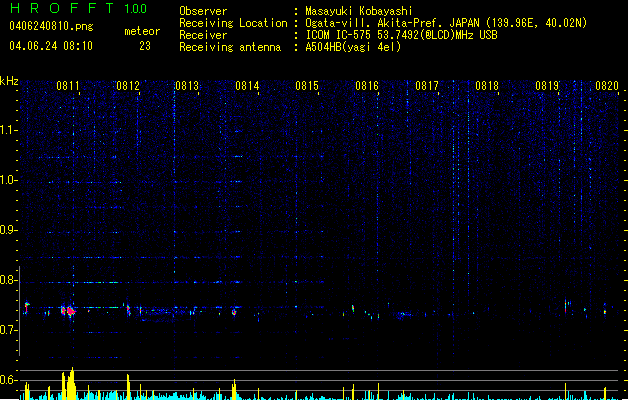Select receiver text ICOM IC-575 53.7492 MHz USB
The width and height of the screenshot is (629, 400).
tap(402, 35)
